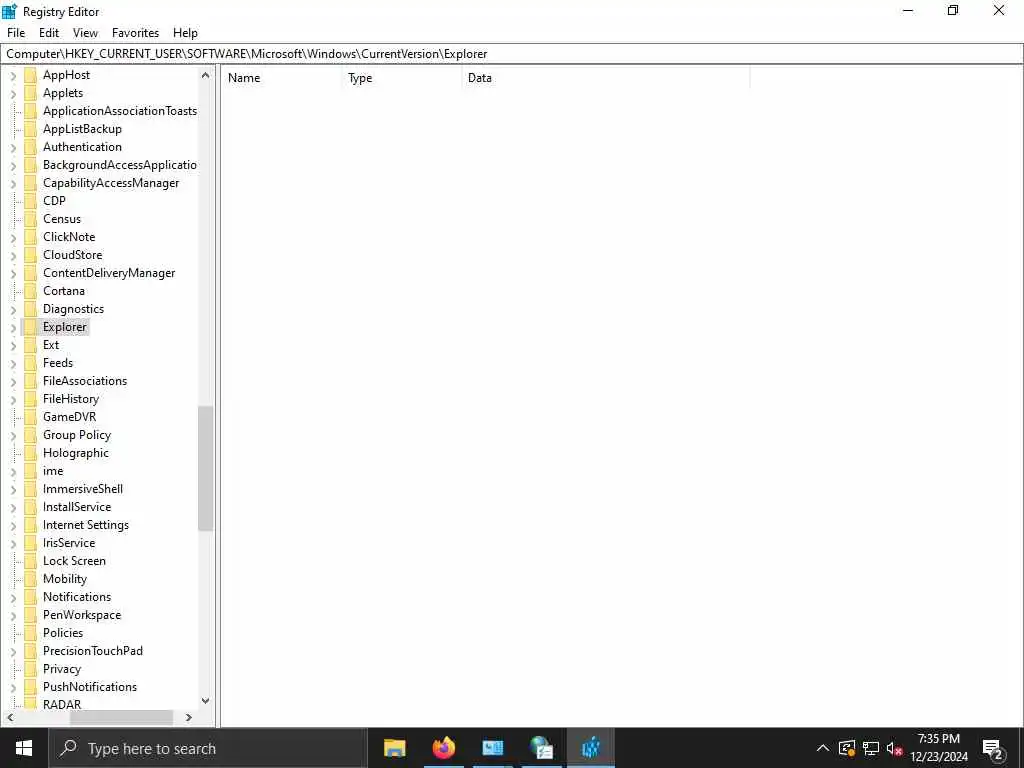Click the muted volume tray icon
This screenshot has height=768, width=1024.
pos(894,748)
